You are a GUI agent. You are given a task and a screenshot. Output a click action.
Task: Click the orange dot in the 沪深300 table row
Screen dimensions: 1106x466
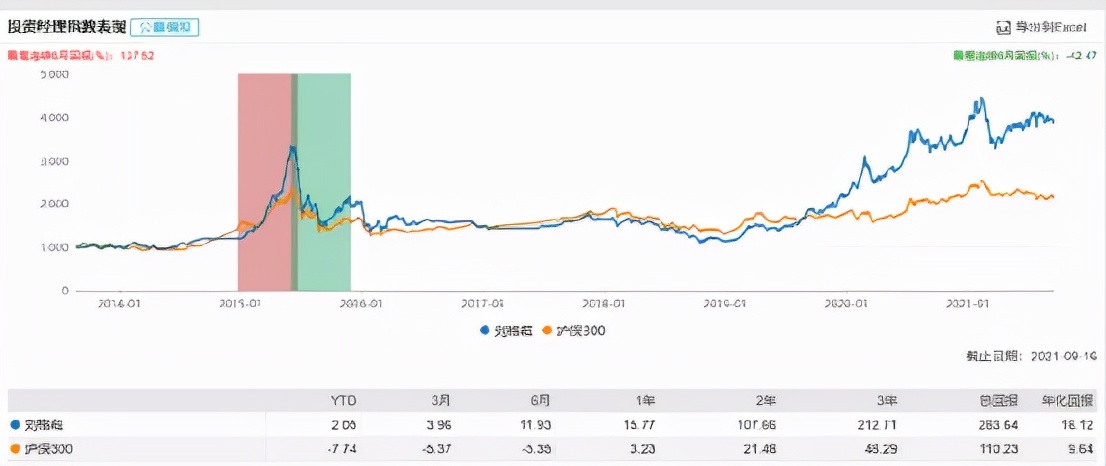coord(13,449)
